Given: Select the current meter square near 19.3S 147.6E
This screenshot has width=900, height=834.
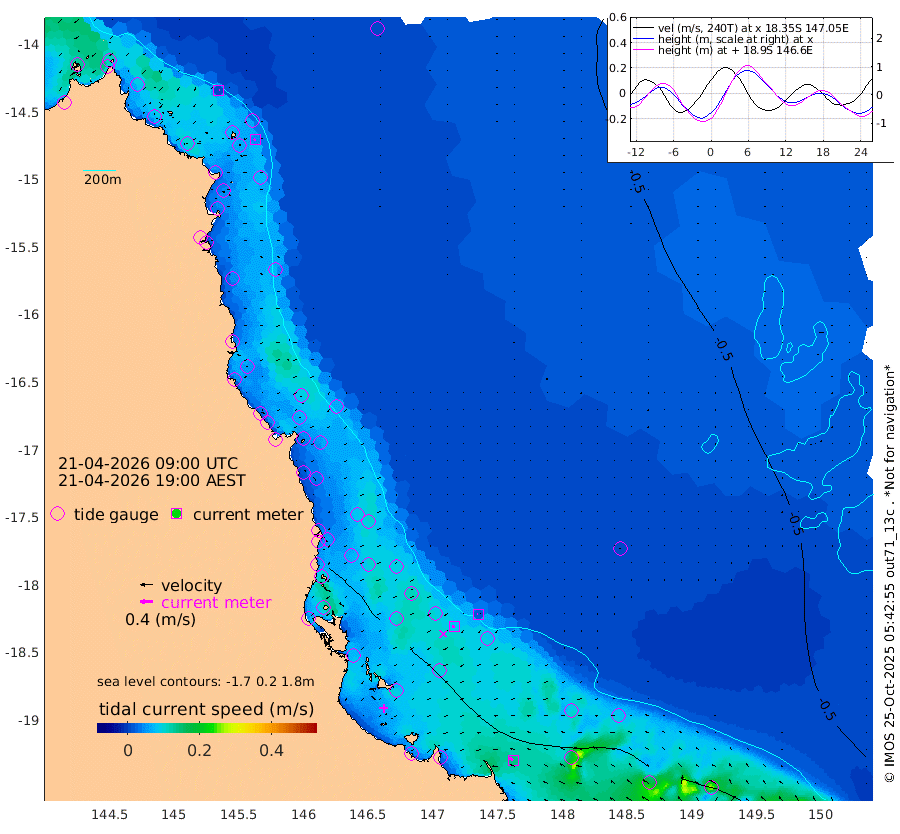Looking at the screenshot, I should (513, 761).
